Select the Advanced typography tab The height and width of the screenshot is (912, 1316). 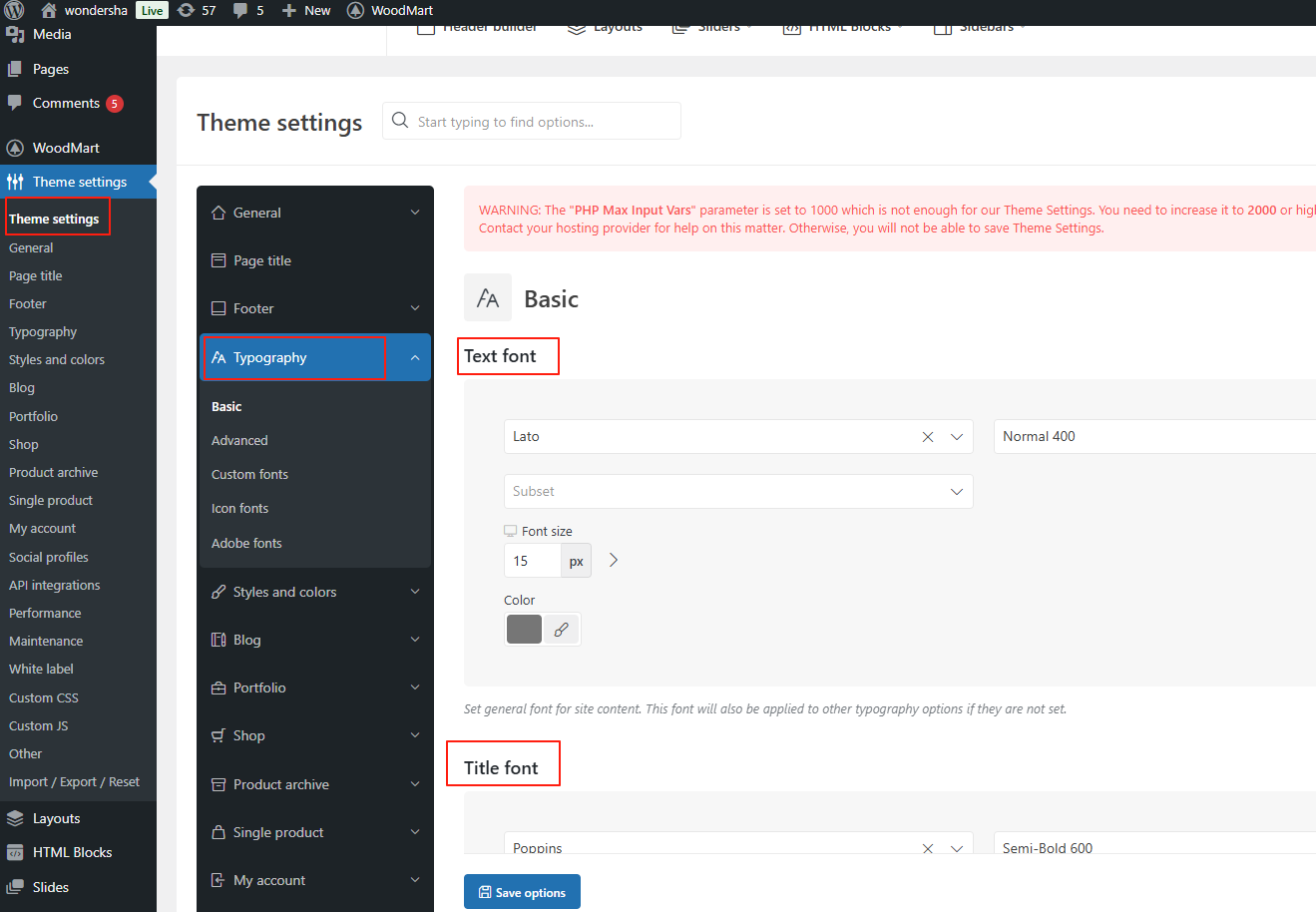pyautogui.click(x=239, y=440)
